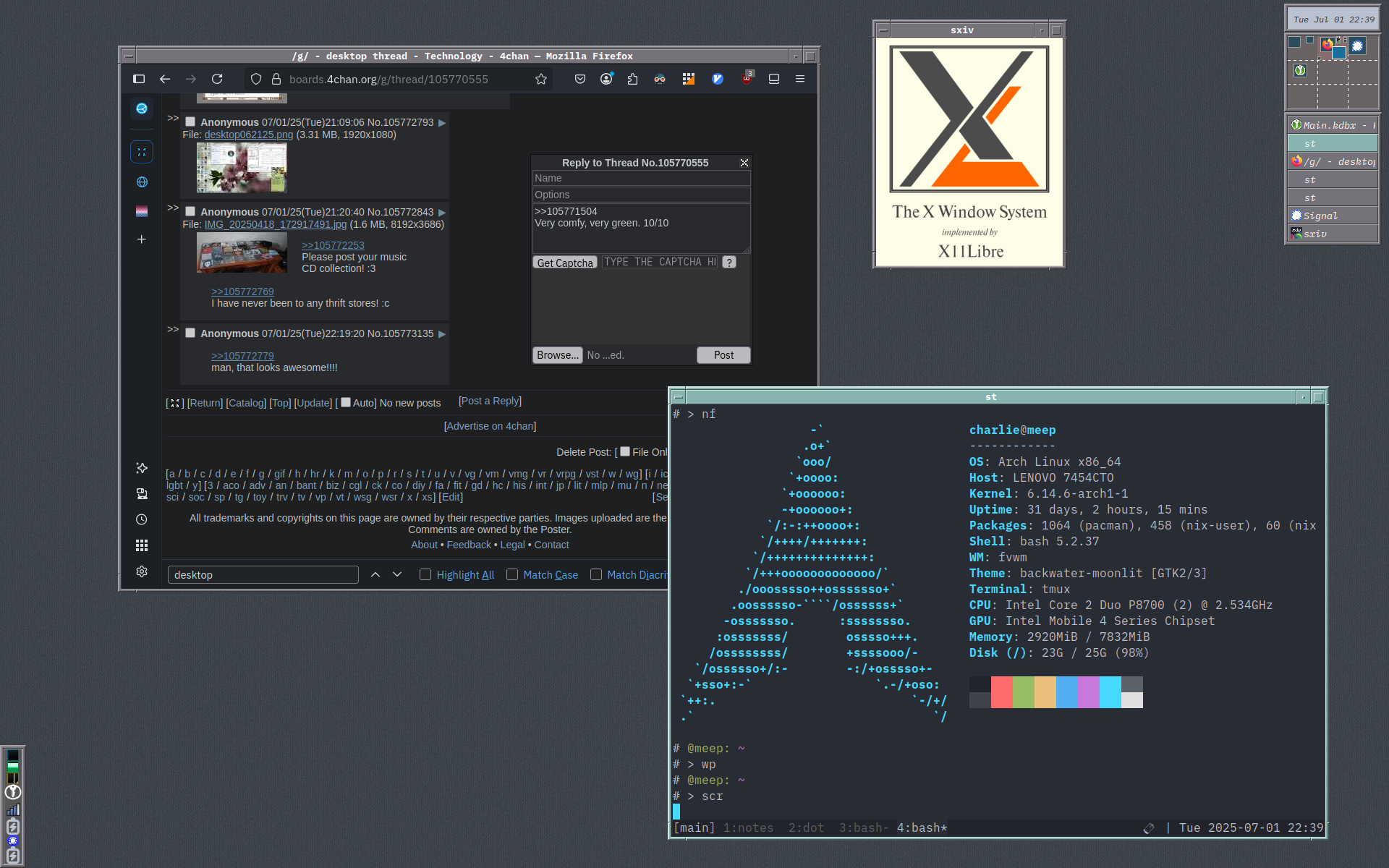Open the desktop062125.png file link
Viewport: 1389px width, 868px height.
[x=249, y=135]
